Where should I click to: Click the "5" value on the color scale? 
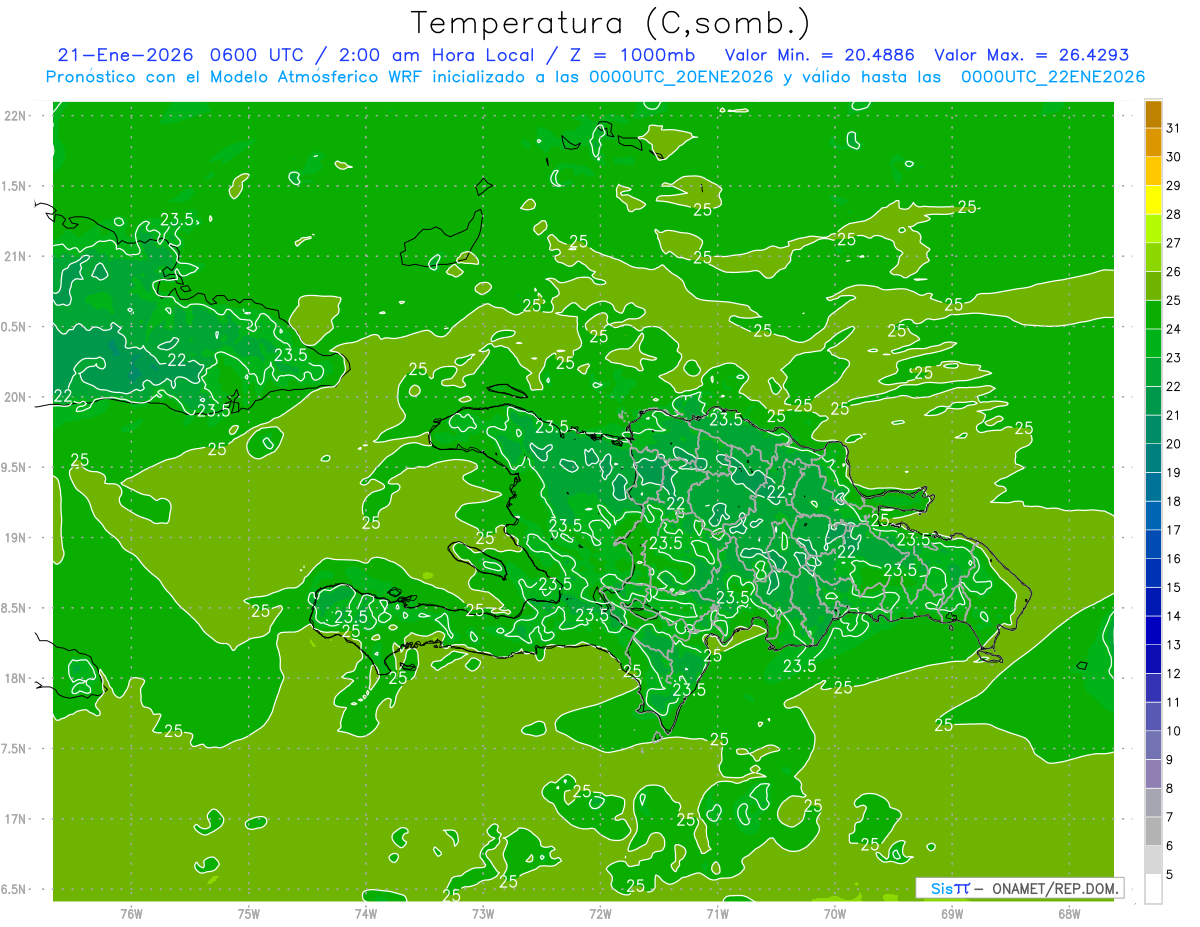point(1170,875)
